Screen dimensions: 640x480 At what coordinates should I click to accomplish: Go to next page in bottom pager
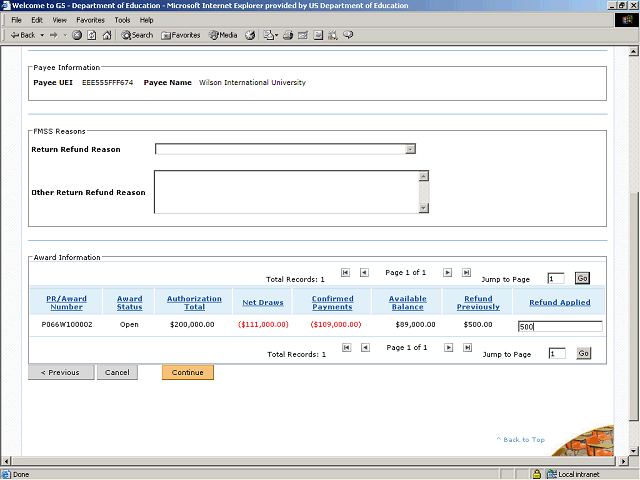[x=449, y=347]
